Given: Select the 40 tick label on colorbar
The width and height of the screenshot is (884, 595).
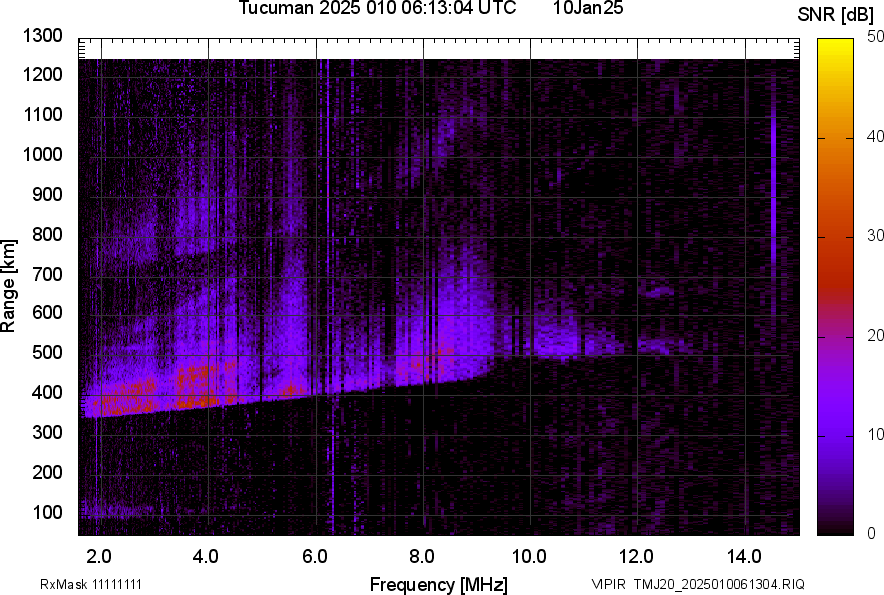Looking at the screenshot, I should coord(876,137).
